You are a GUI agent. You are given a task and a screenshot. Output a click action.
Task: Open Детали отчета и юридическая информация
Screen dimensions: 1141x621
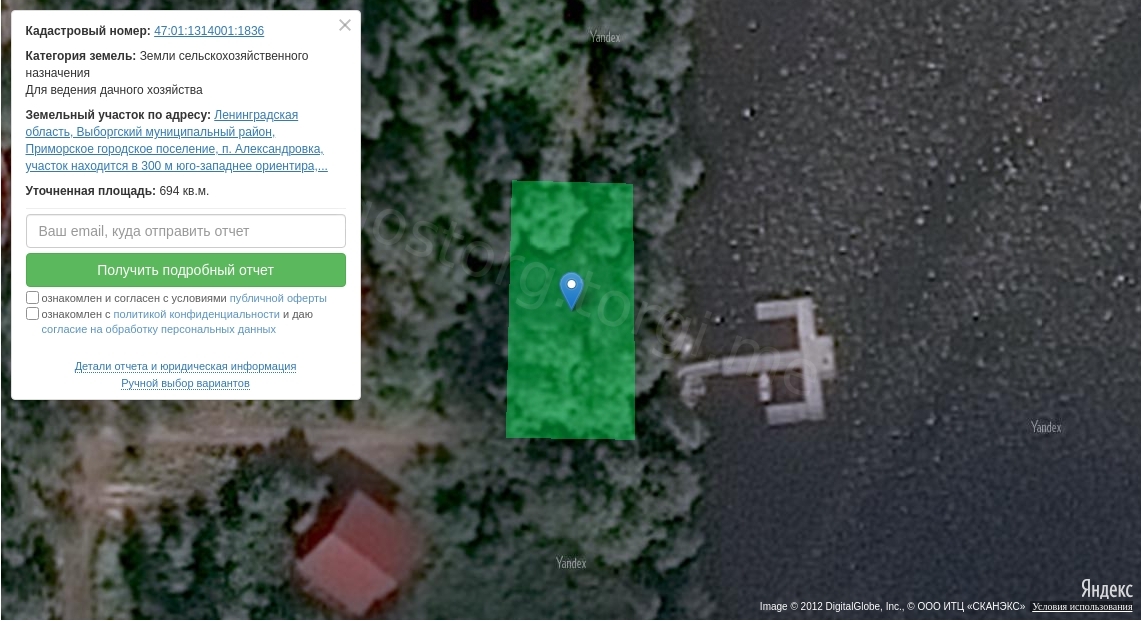pyautogui.click(x=186, y=366)
